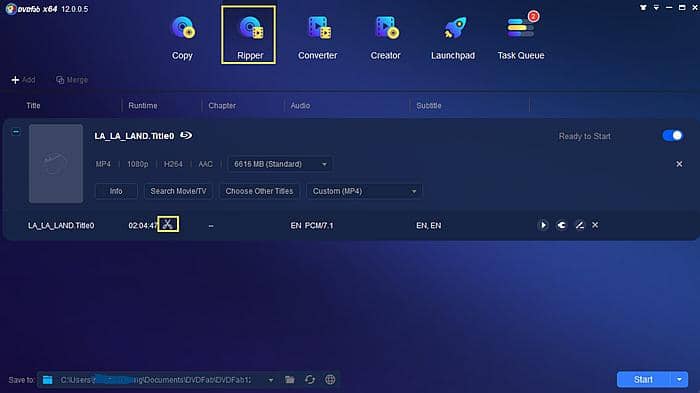Remove the LA_LA_LAND task with X
This screenshot has width=700, height=393.
coord(679,164)
